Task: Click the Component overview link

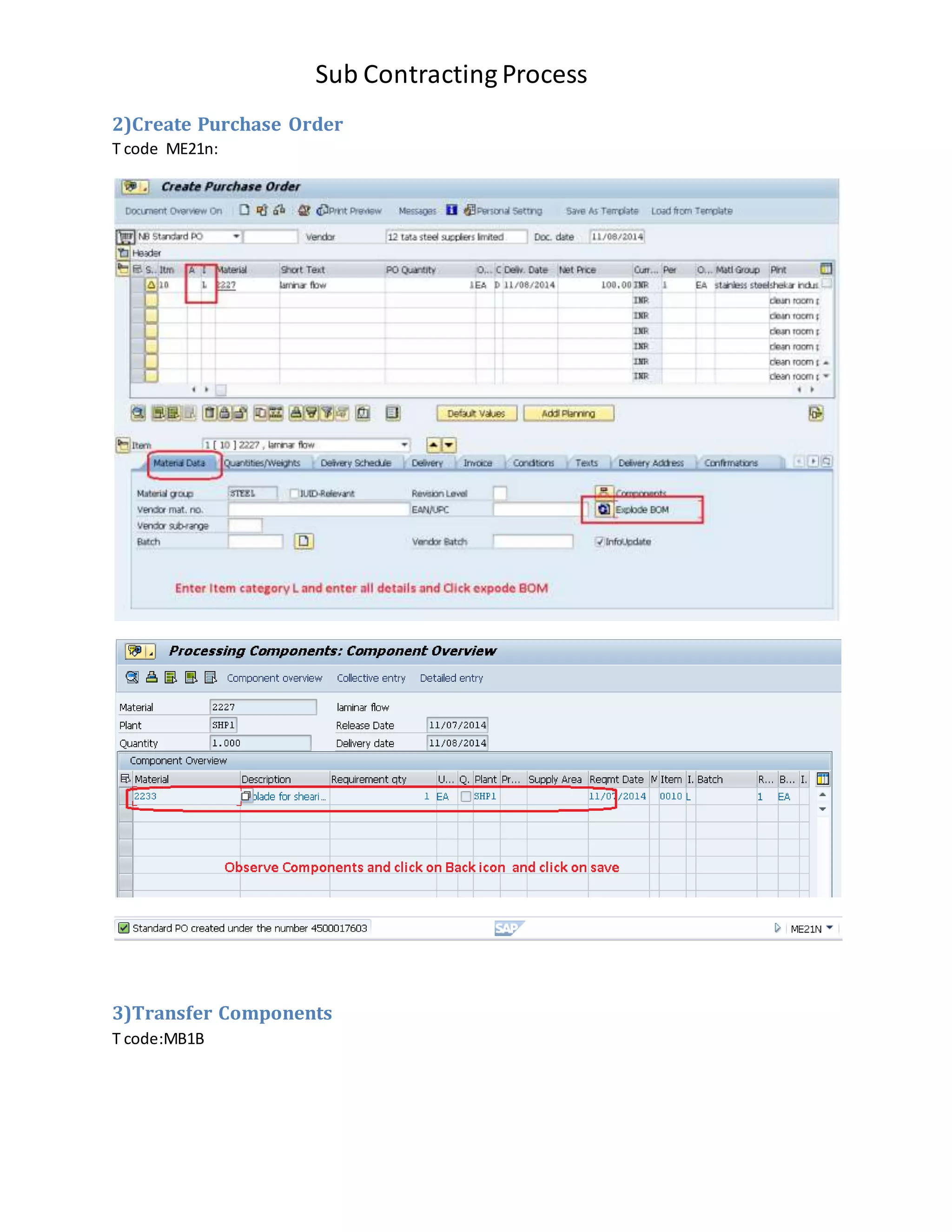Action: pyautogui.click(x=275, y=678)
